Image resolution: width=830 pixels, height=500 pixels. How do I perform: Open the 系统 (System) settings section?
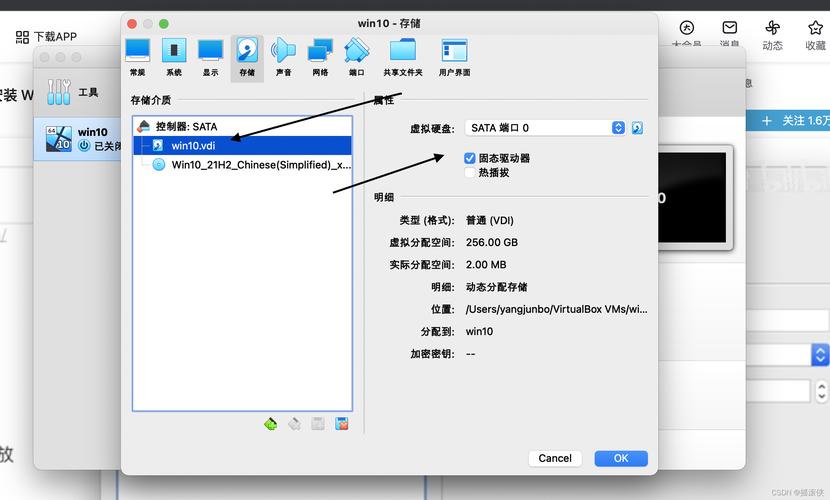pos(174,58)
